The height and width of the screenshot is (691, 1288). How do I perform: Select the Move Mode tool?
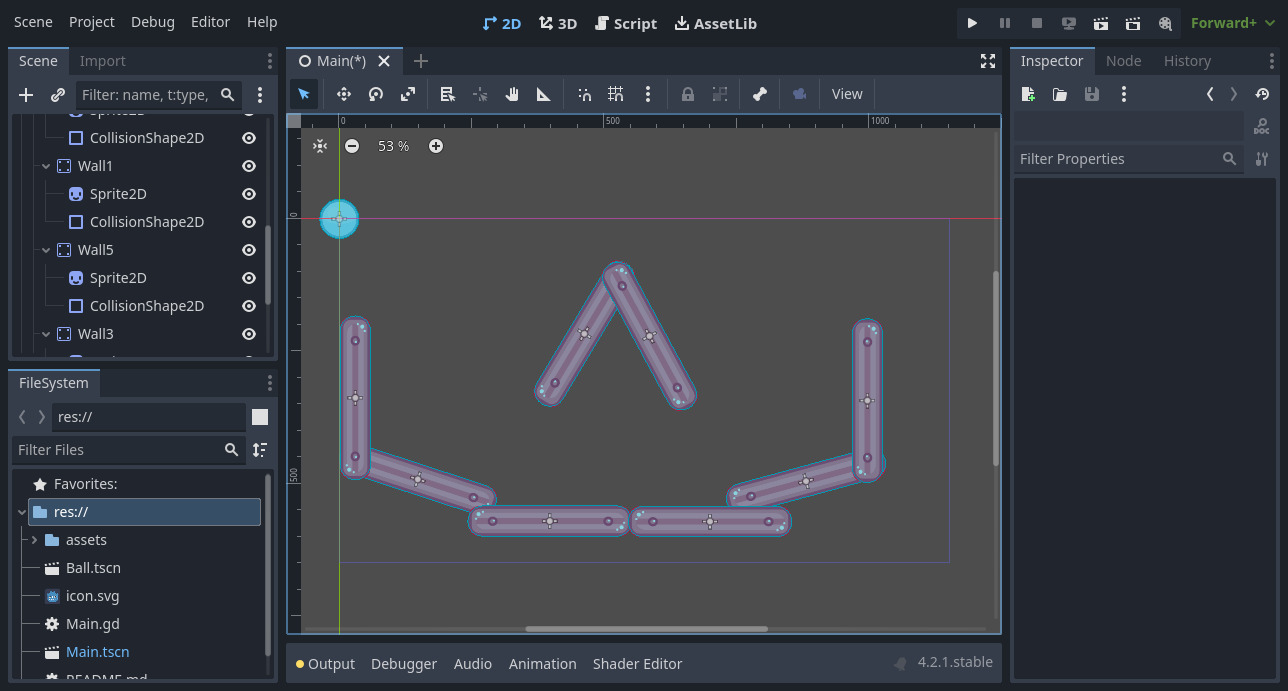(344, 94)
